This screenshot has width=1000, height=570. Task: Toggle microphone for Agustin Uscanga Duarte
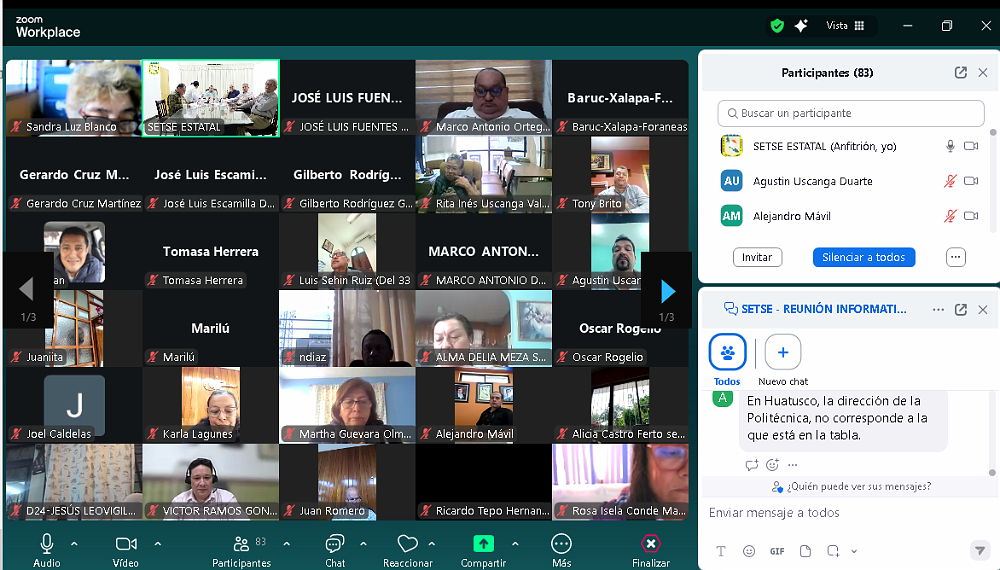click(x=950, y=181)
